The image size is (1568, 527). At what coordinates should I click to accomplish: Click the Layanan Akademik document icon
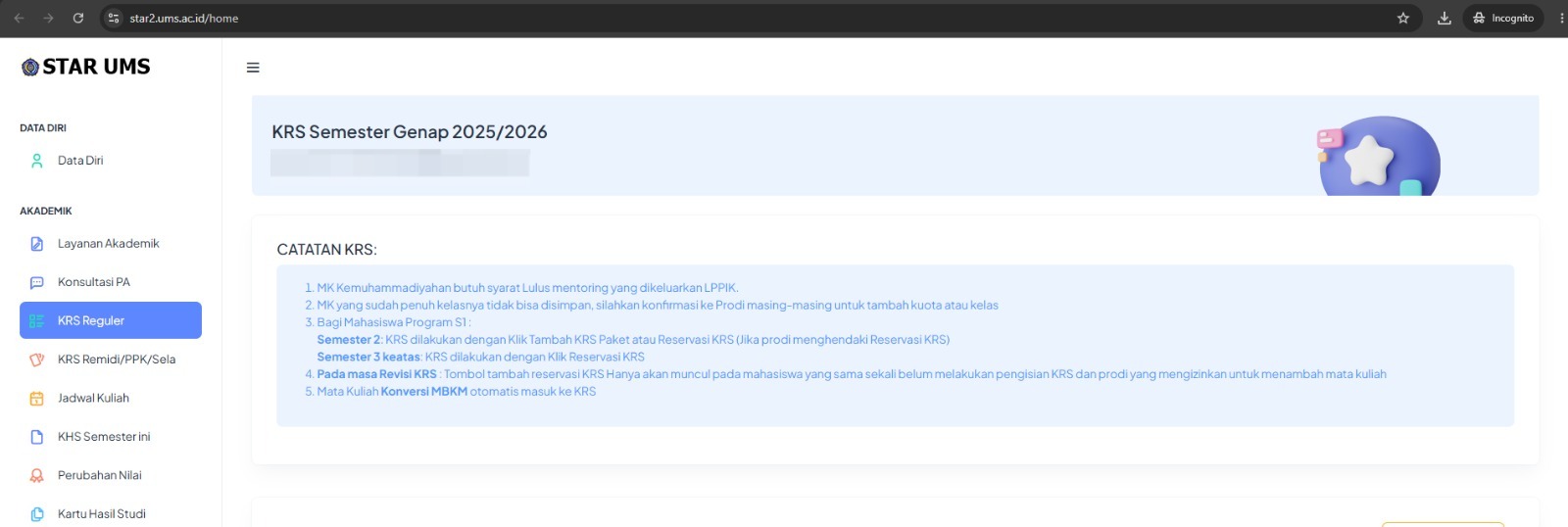tap(37, 244)
